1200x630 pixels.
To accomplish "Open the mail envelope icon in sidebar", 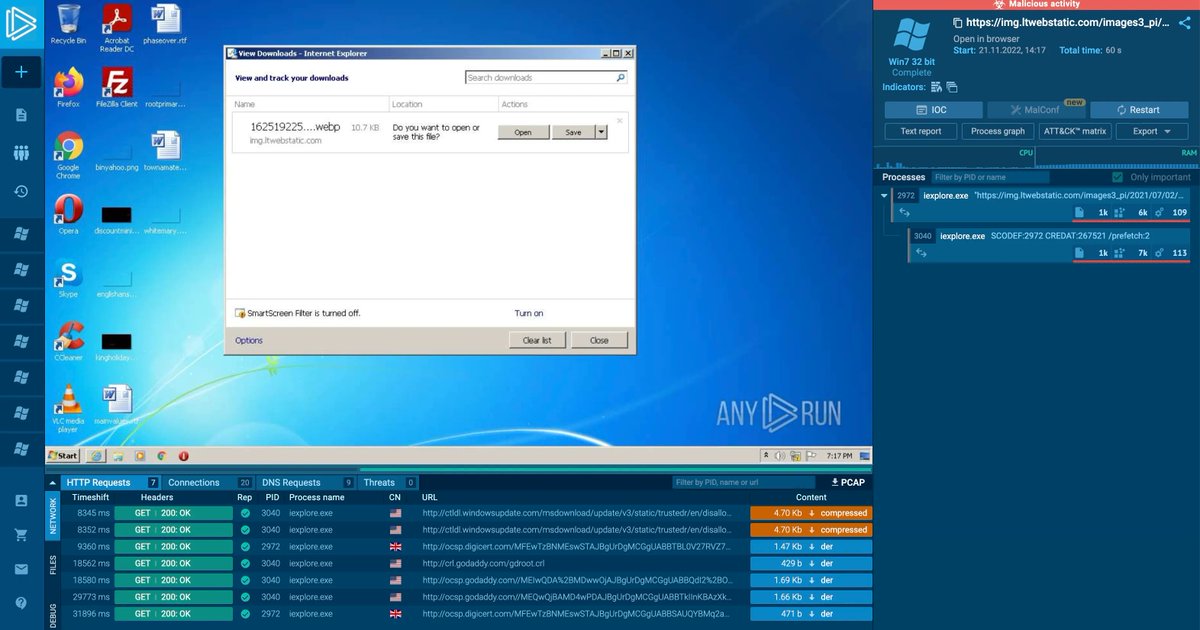I will pyautogui.click(x=21, y=569).
